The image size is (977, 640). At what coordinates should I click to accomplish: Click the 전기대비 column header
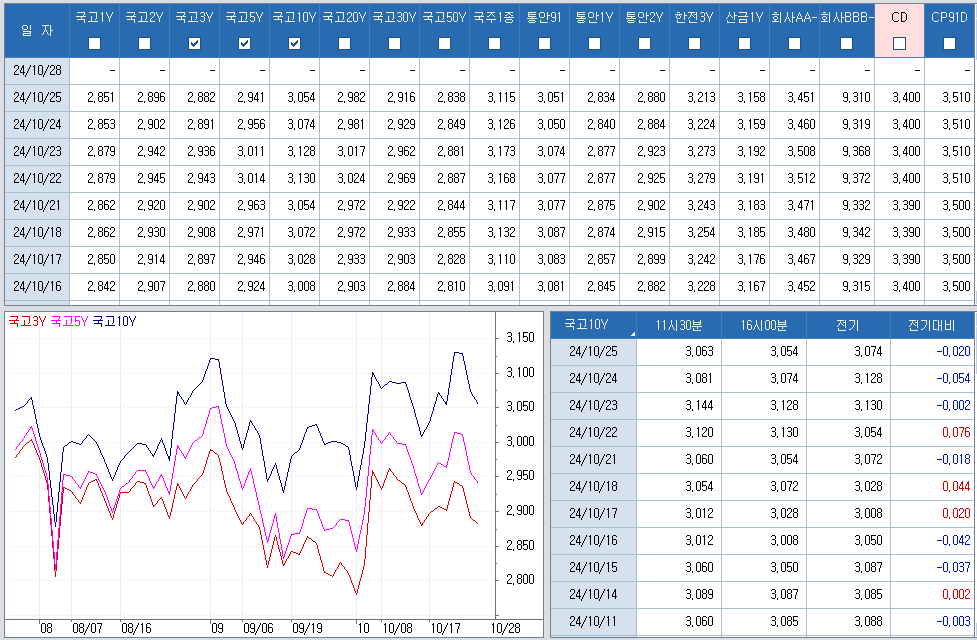[931, 326]
